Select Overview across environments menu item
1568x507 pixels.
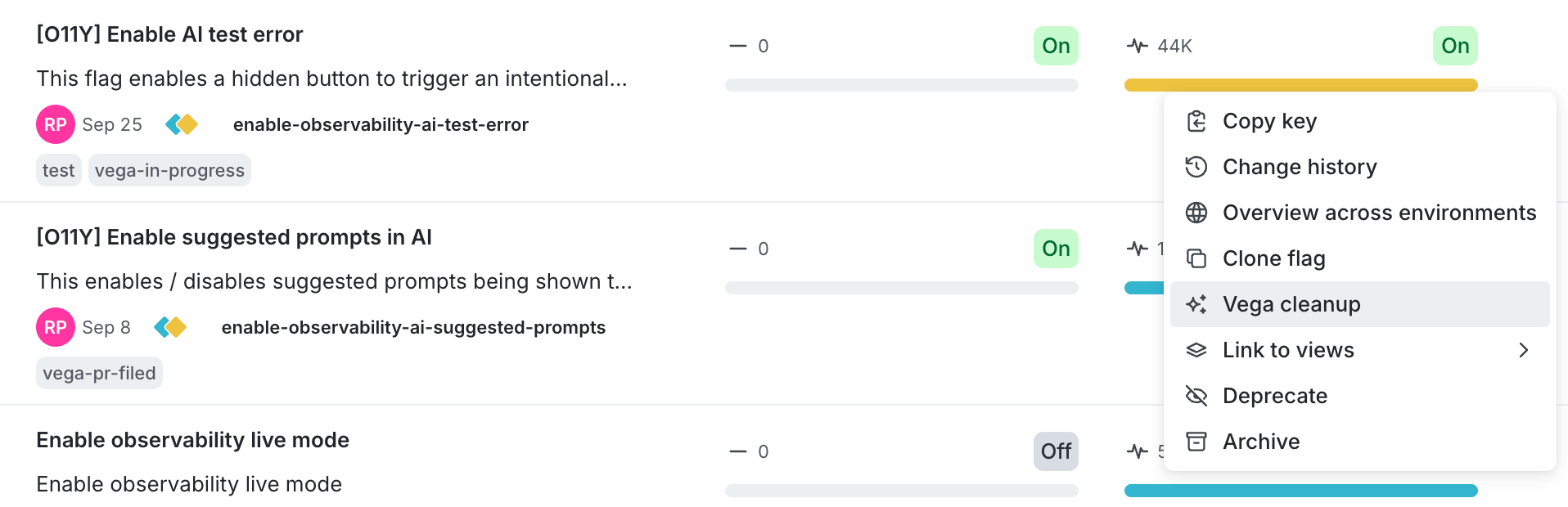click(1379, 213)
